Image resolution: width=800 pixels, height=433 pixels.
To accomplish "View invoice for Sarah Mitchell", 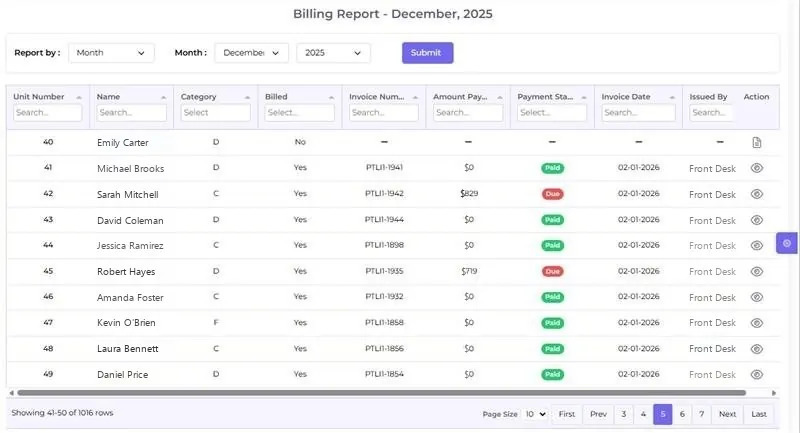I will 757,194.
